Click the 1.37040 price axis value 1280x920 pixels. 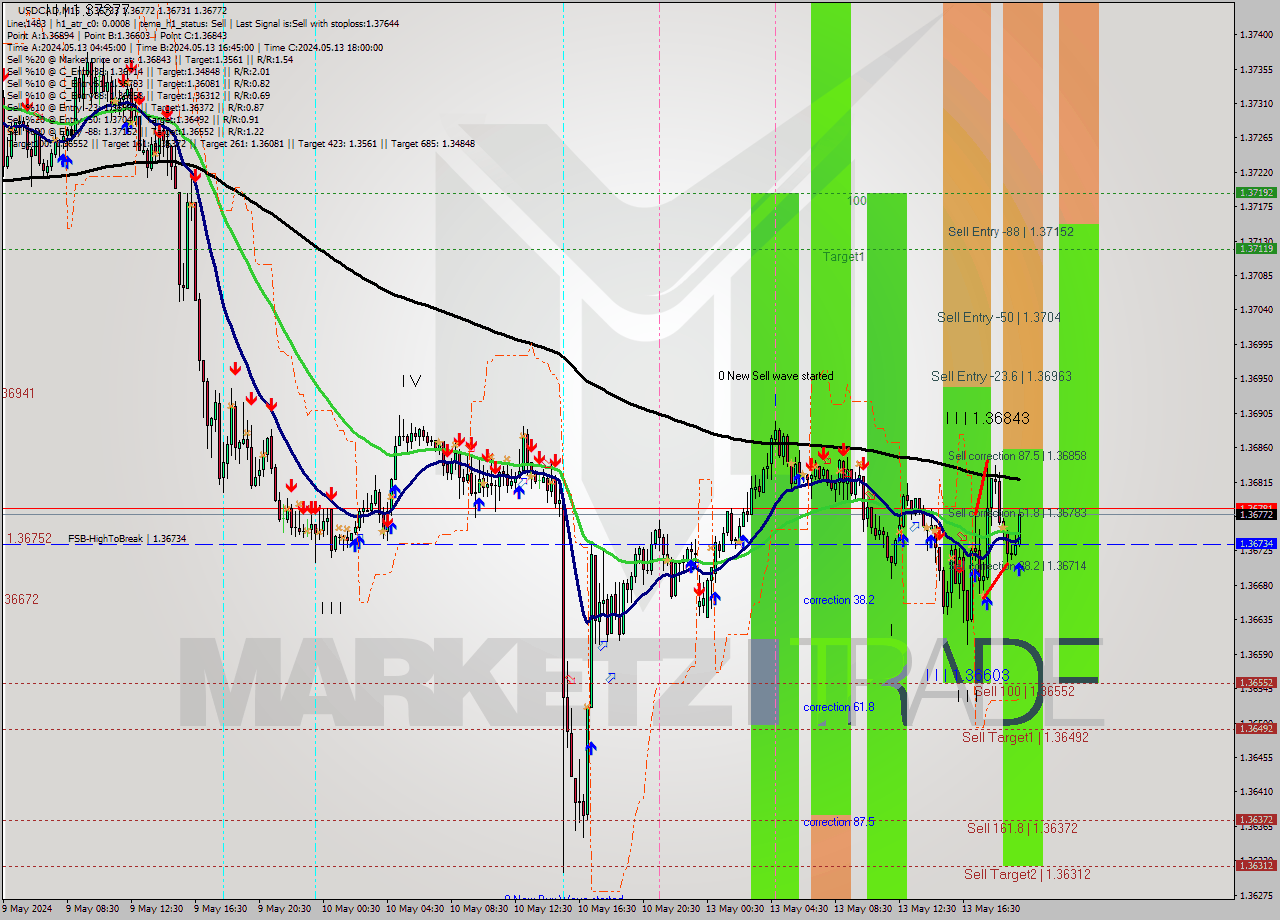coord(1256,310)
